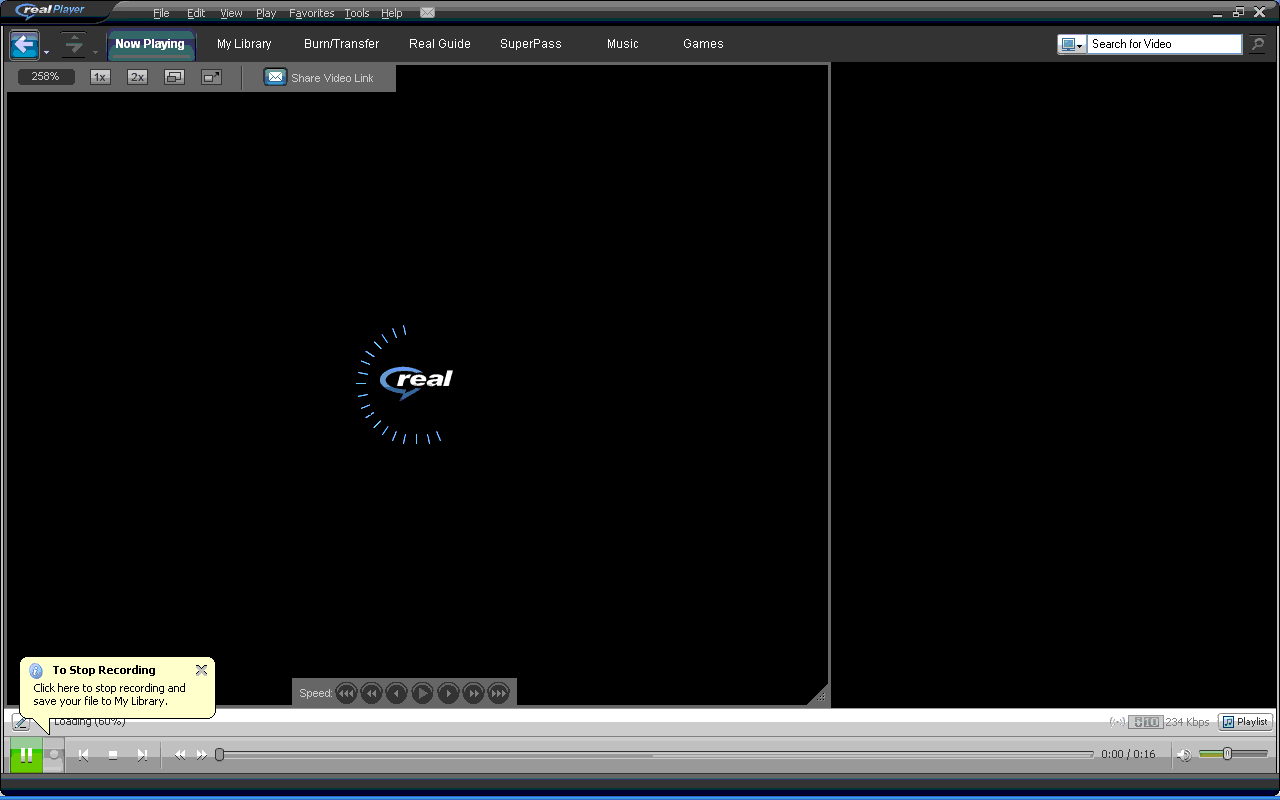
Task: Stop playback with the stop button
Action: [113, 755]
